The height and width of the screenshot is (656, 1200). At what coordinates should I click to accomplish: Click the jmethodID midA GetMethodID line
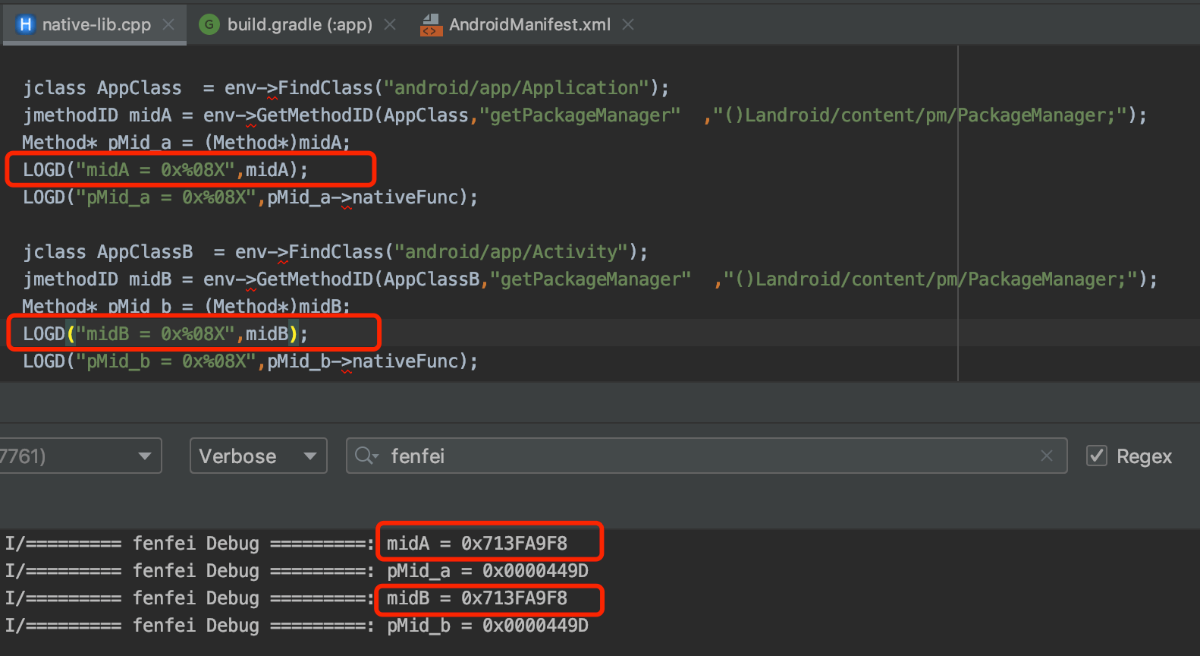585,115
